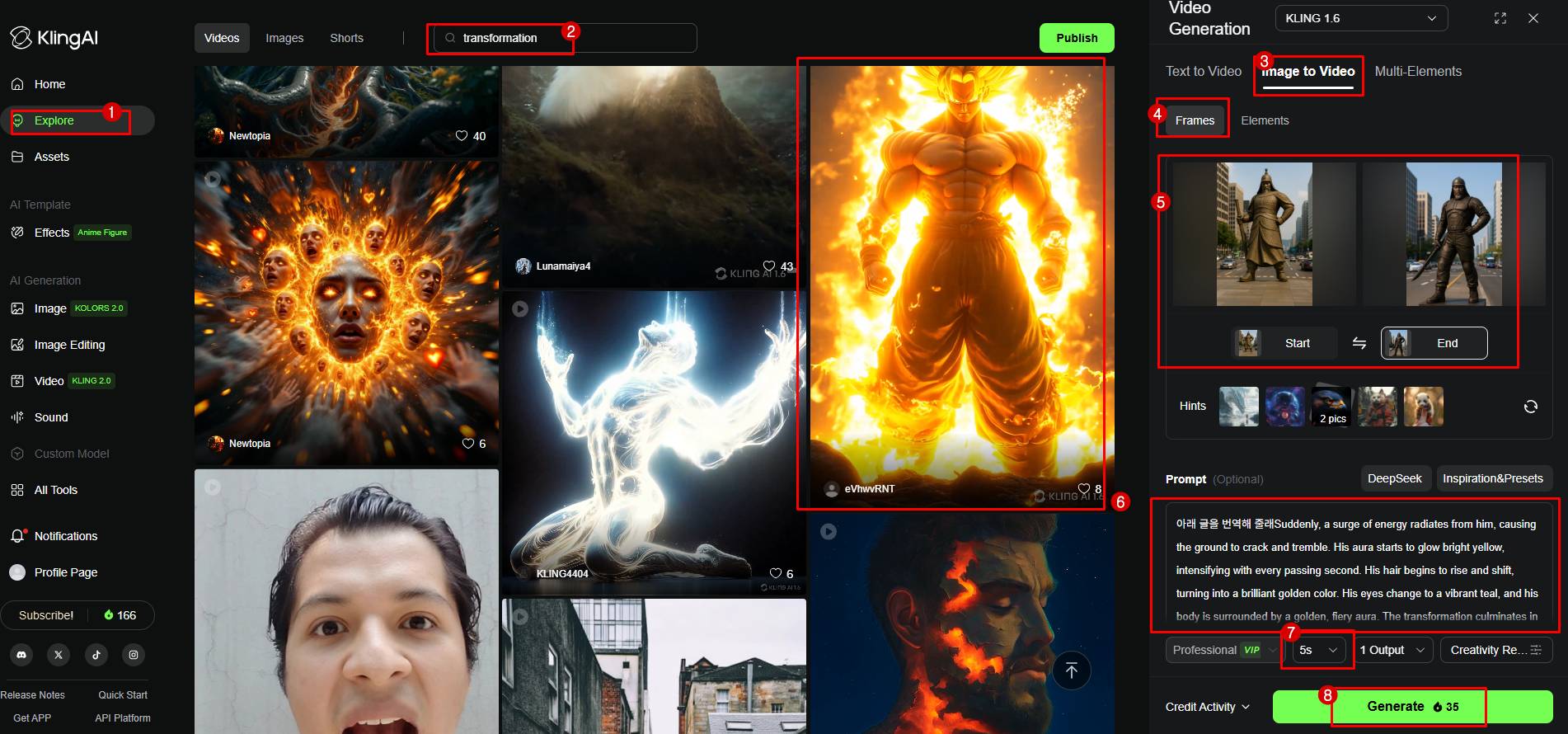Expand the Credit Activity dropdown
Screen dimensions: 1568x734
tap(1208, 707)
